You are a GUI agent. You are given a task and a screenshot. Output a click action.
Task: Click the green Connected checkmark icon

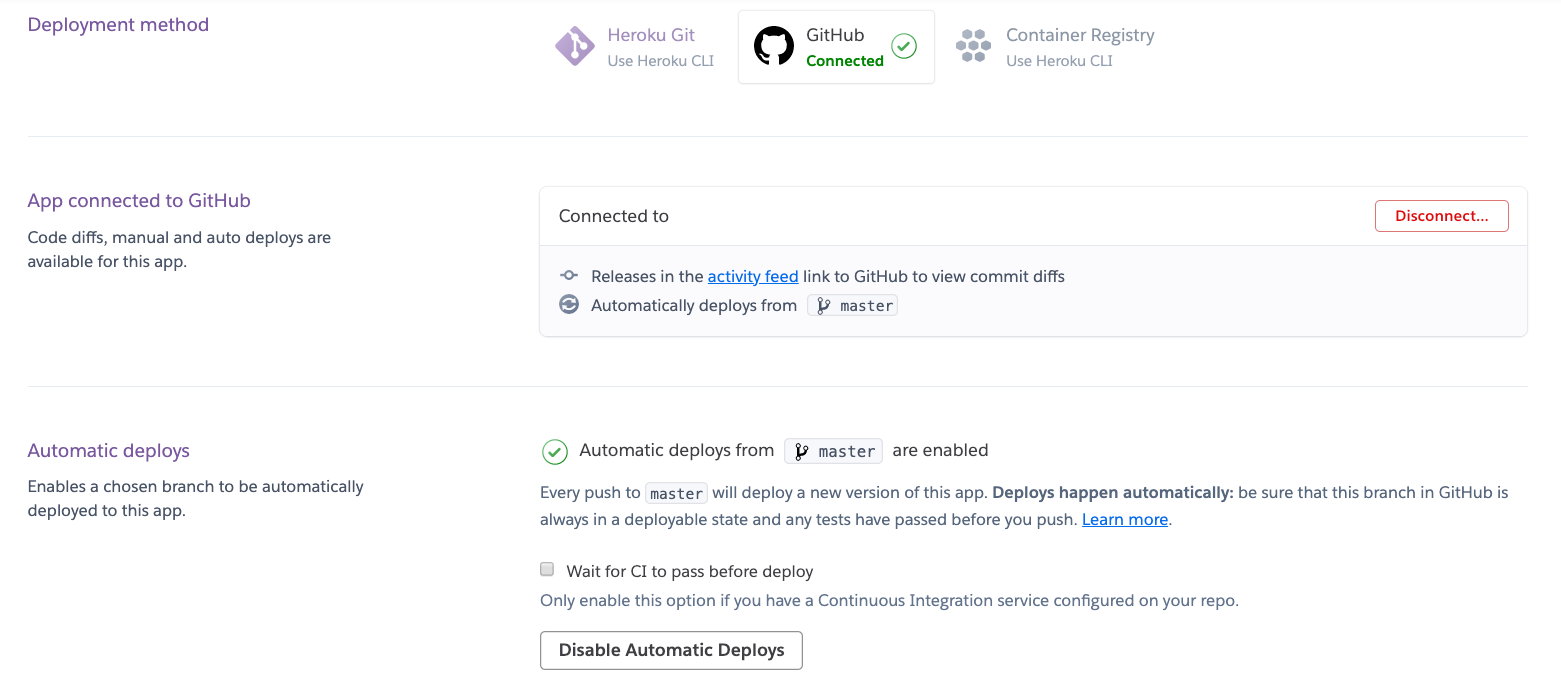click(904, 46)
